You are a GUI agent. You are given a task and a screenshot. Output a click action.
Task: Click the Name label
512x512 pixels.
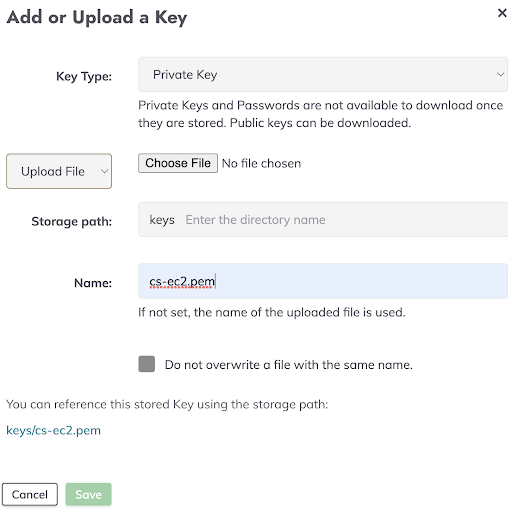coord(93,283)
